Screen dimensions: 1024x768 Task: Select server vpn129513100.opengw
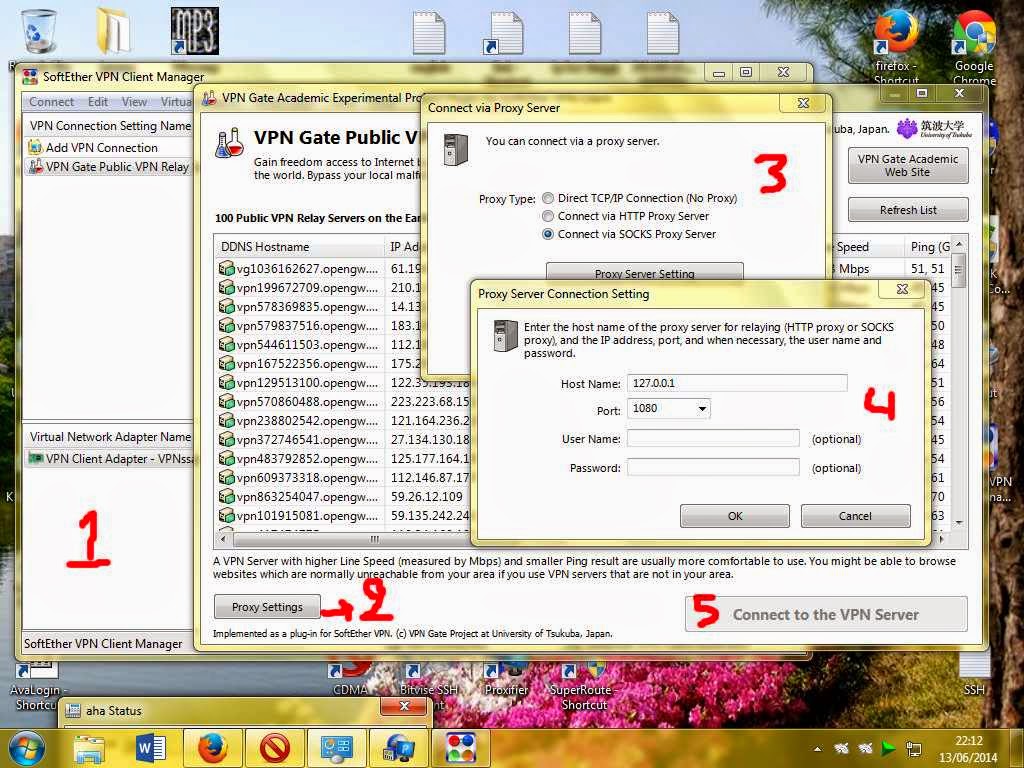click(299, 382)
